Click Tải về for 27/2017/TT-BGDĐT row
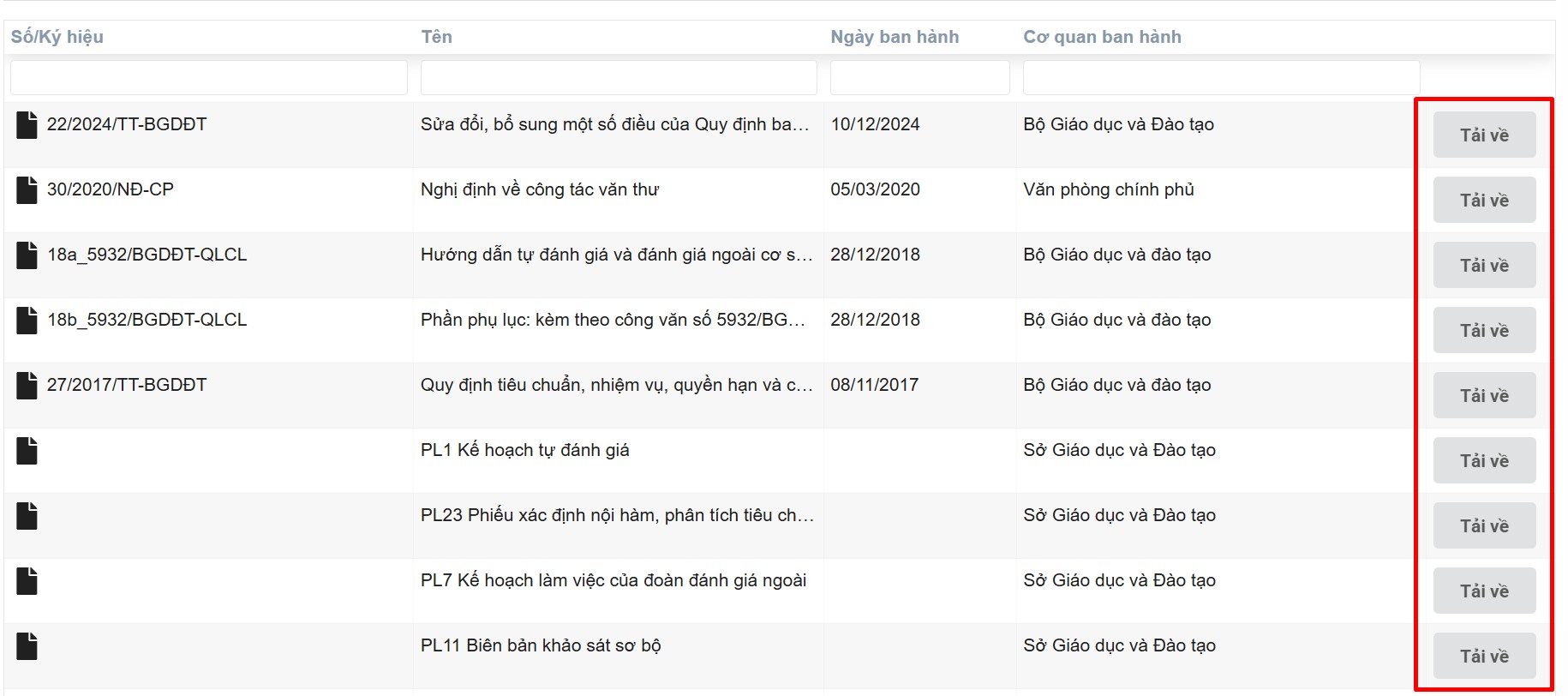The height and width of the screenshot is (696, 1568). pyautogui.click(x=1484, y=396)
